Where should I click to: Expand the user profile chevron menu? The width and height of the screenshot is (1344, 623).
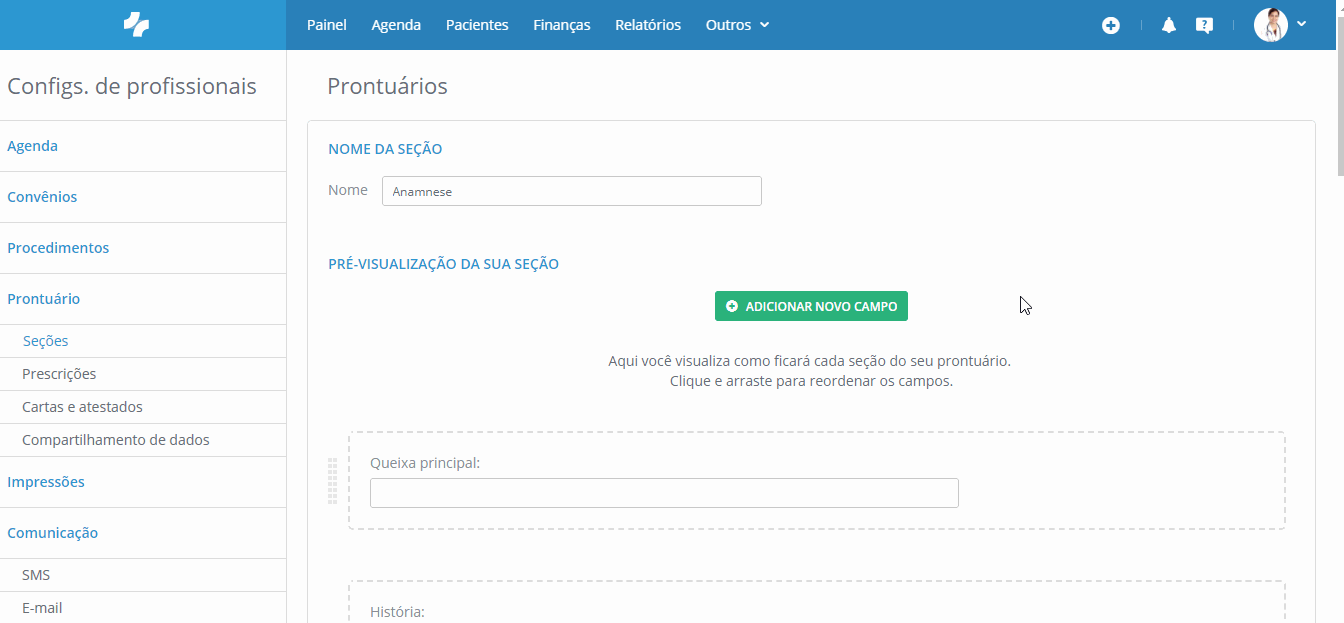[x=1302, y=24]
